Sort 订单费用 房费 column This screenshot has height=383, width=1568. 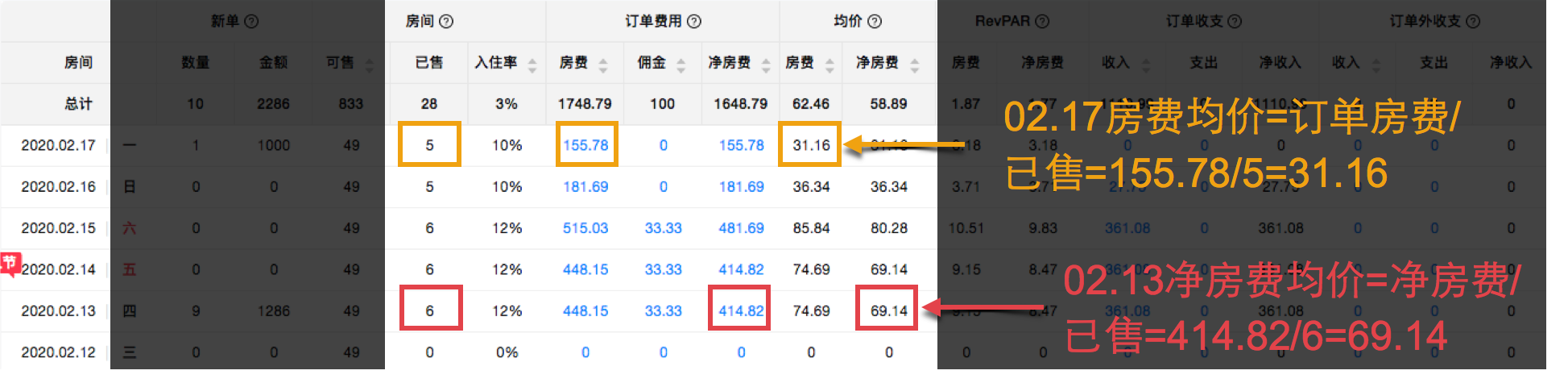tap(603, 65)
